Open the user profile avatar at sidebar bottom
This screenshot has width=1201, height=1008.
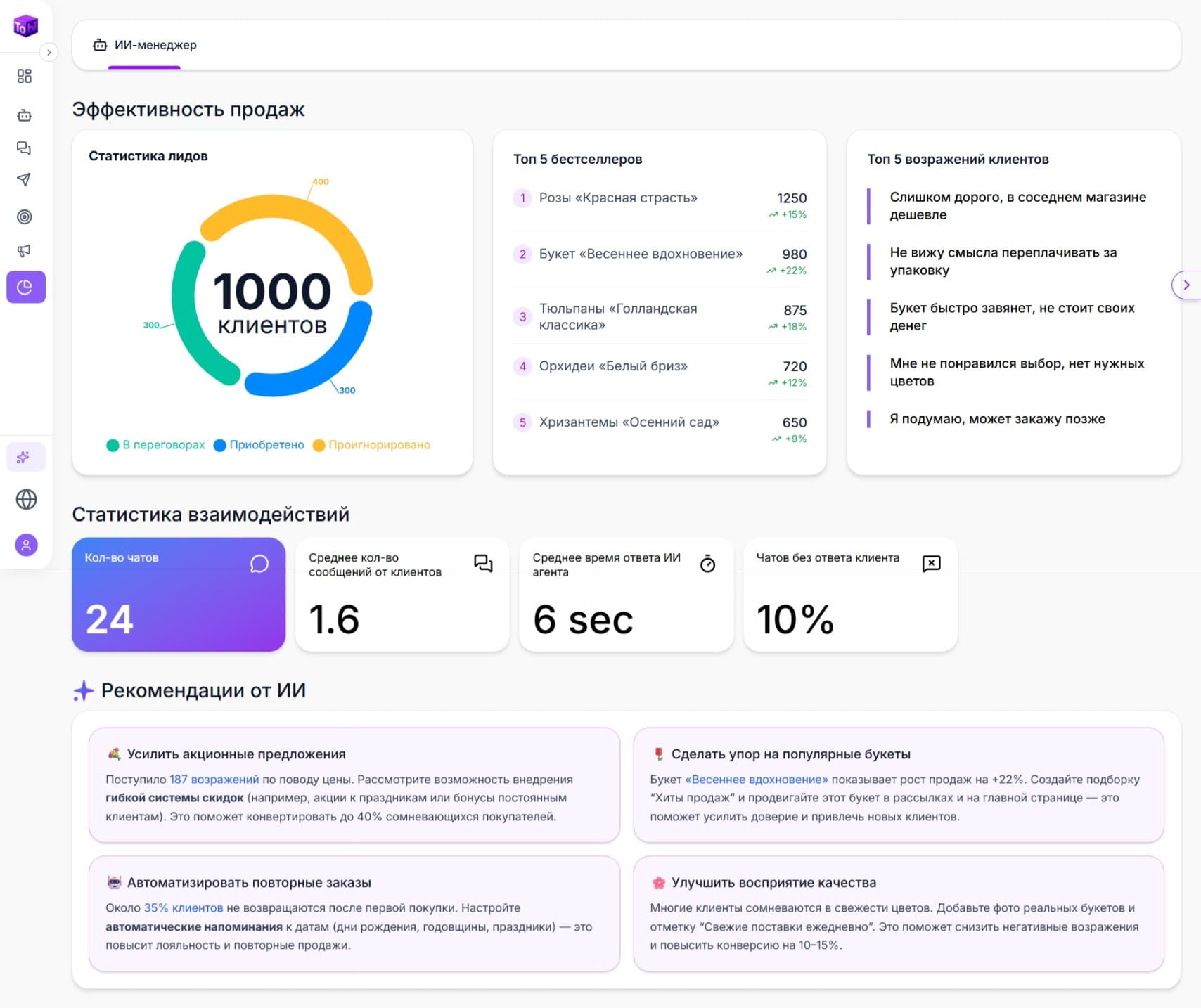tap(25, 544)
